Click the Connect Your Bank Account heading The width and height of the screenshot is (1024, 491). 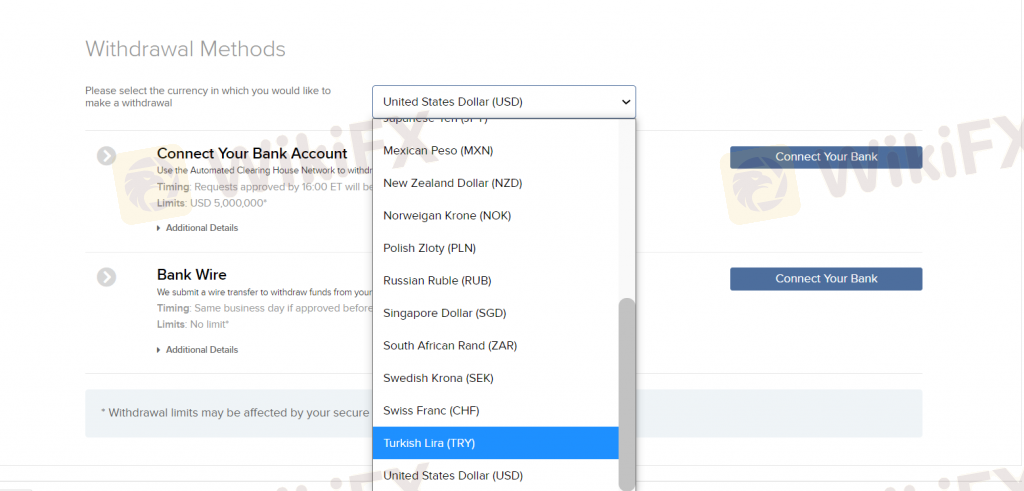[x=252, y=154]
